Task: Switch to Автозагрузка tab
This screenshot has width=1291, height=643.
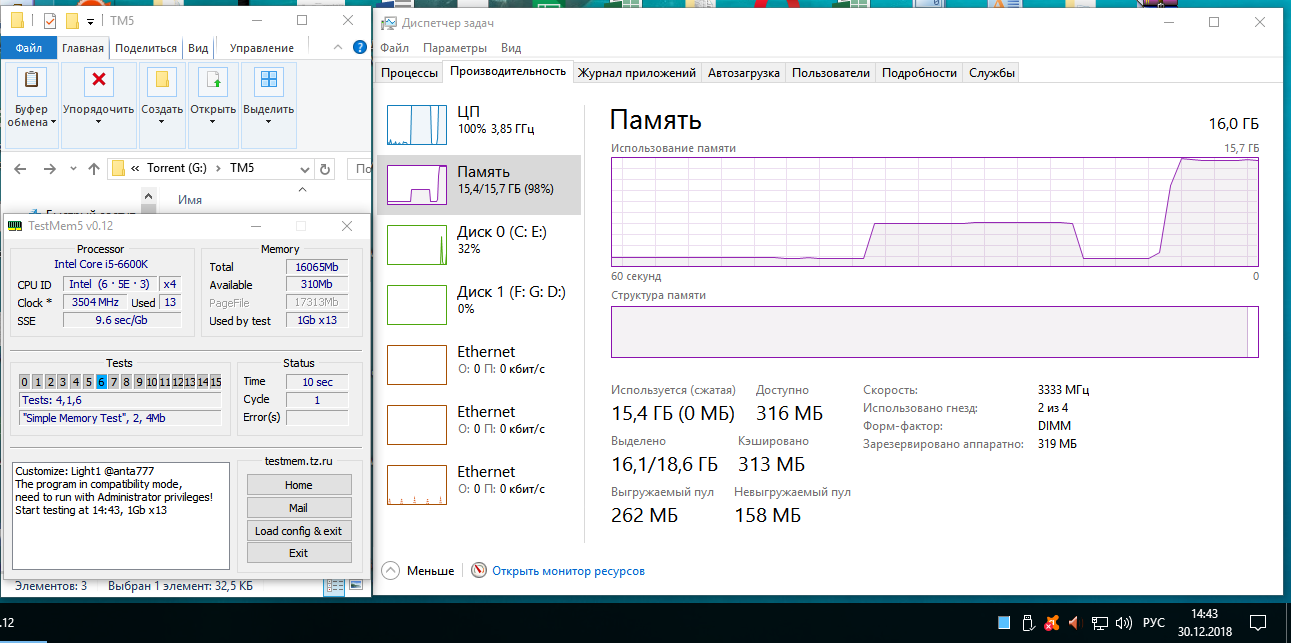Action: coord(744,72)
